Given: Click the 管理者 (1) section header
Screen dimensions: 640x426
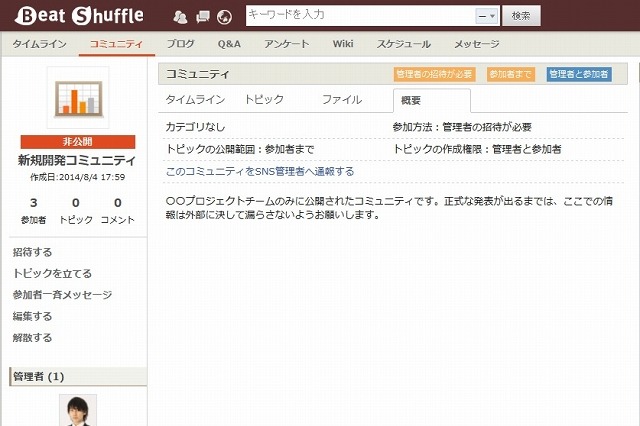Looking at the screenshot, I should [78, 376].
